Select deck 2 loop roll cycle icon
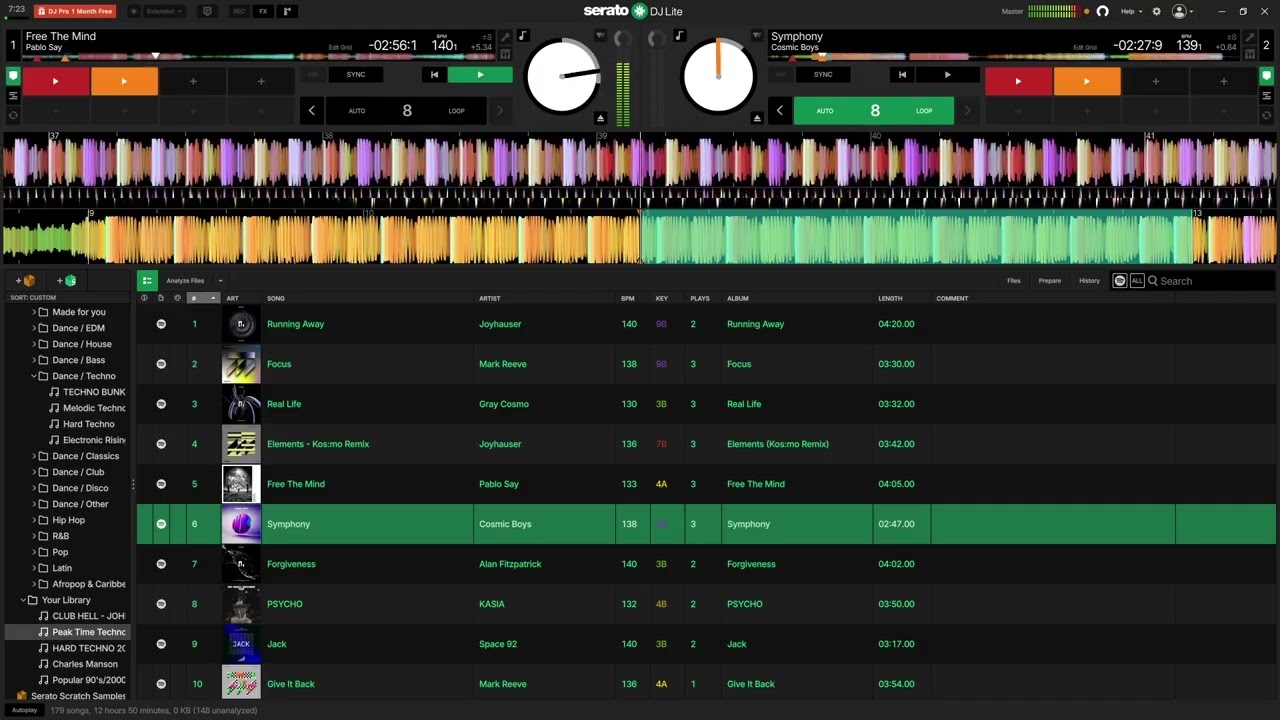This screenshot has width=1280, height=720. [1266, 115]
